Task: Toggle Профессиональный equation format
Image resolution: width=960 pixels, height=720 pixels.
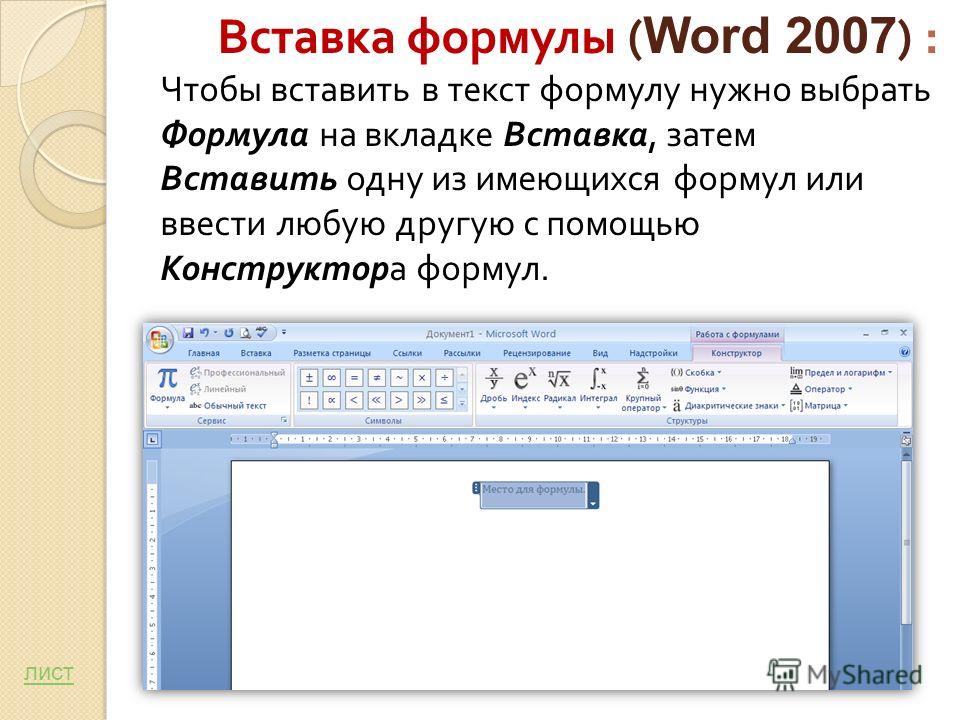Action: click(238, 372)
